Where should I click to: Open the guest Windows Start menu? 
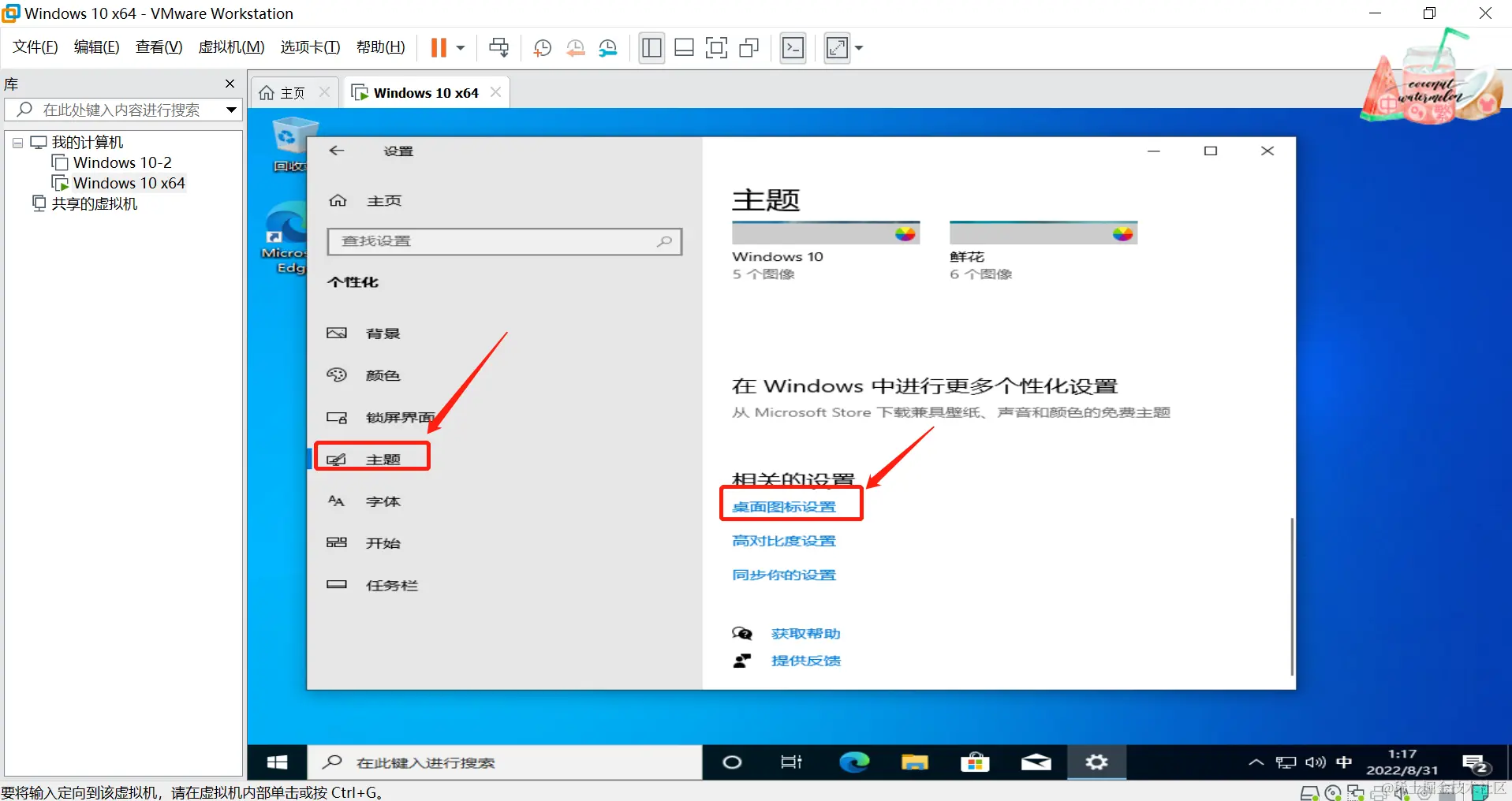click(277, 762)
